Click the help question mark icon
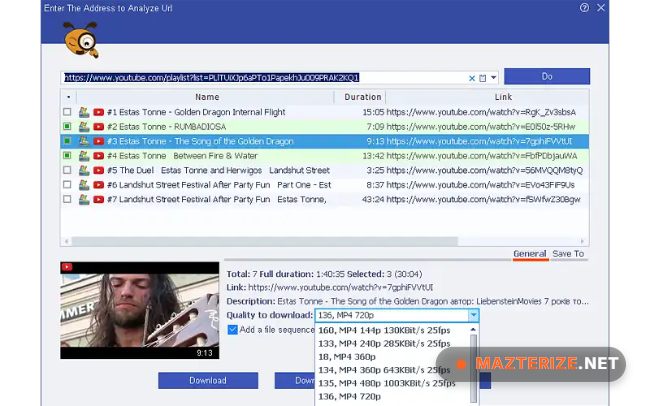Image resolution: width=650 pixels, height=406 pixels. pos(584,7)
